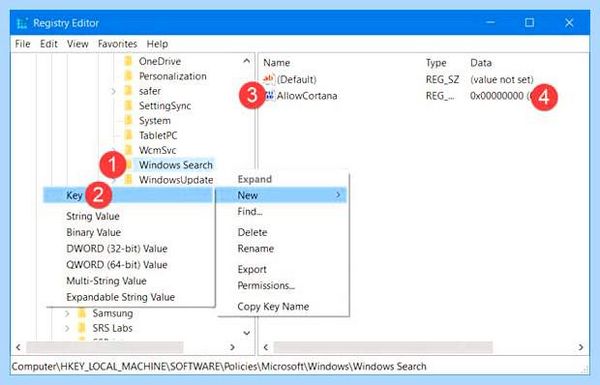The image size is (600, 385).
Task: Select the System key
Action: click(x=155, y=121)
